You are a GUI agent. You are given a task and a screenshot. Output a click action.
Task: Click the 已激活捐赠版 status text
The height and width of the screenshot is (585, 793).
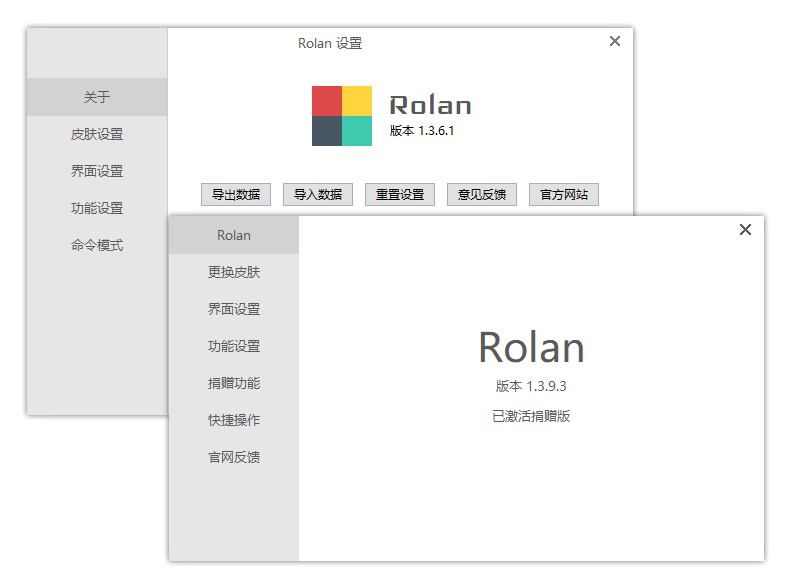(531, 416)
